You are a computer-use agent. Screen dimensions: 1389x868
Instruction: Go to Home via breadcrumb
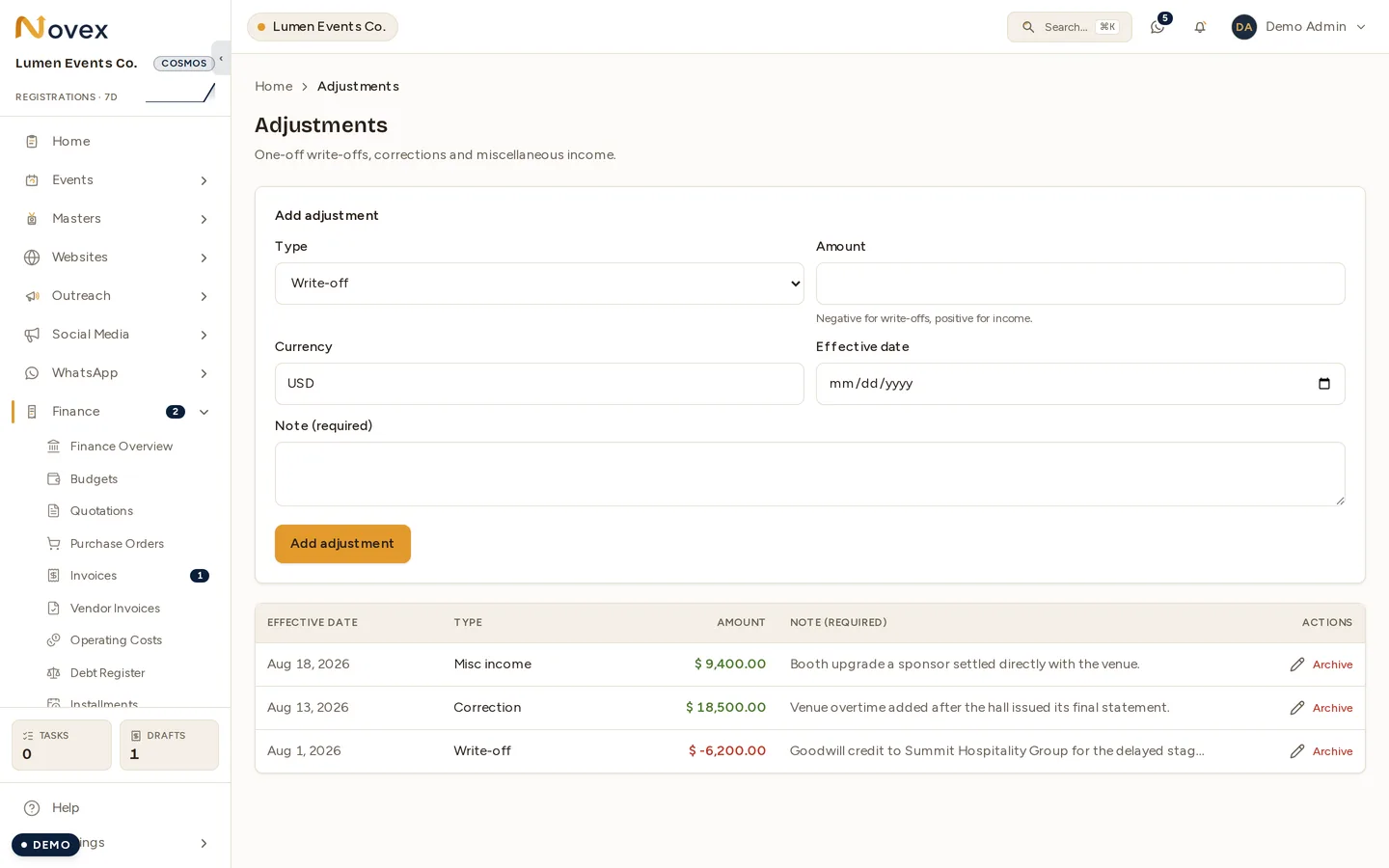pyautogui.click(x=273, y=87)
